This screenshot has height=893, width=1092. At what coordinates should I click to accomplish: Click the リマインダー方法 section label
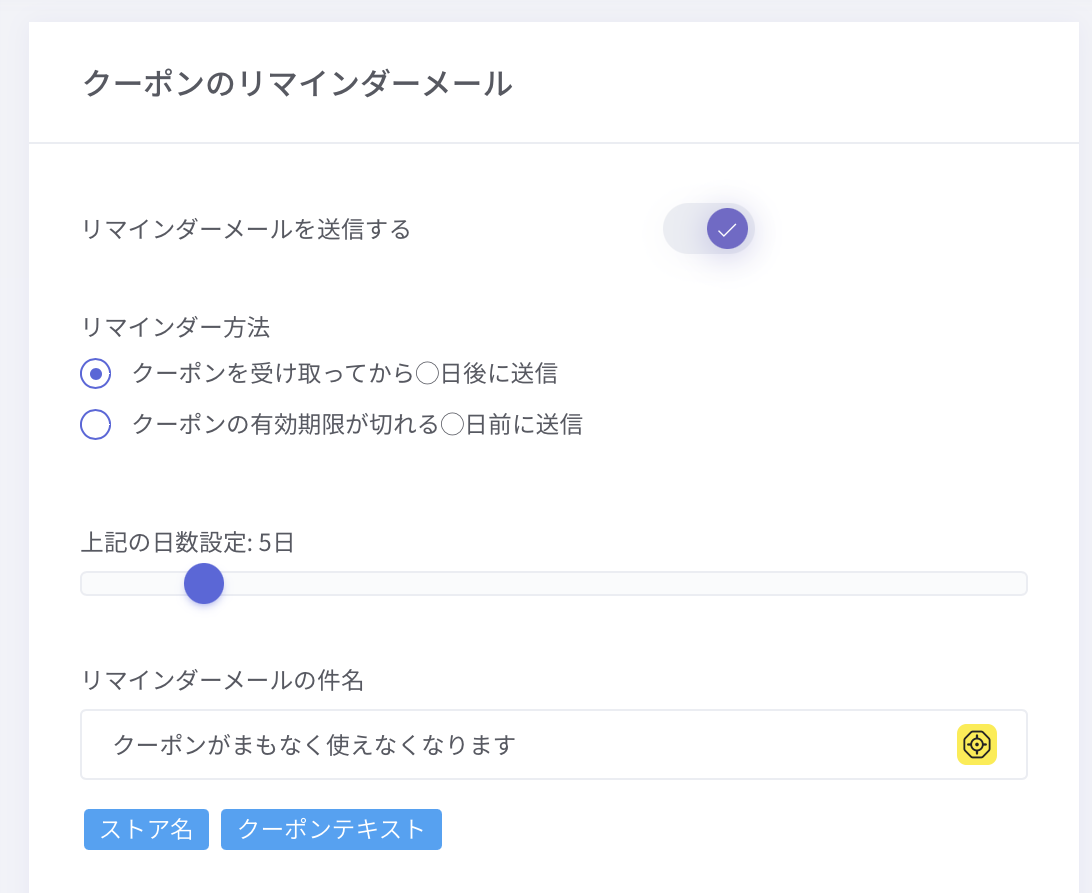pyautogui.click(x=176, y=327)
